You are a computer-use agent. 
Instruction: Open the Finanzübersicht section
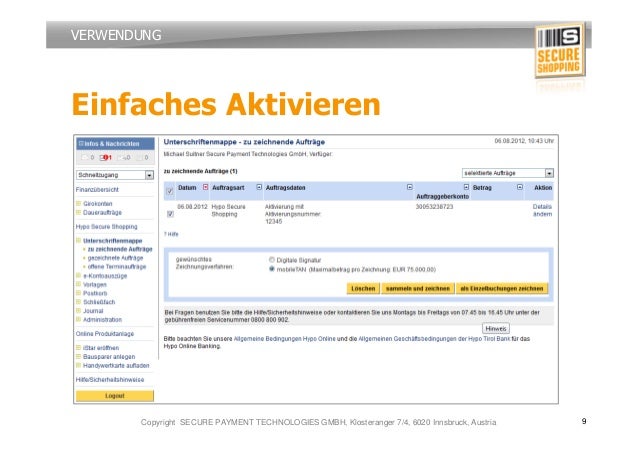click(97, 190)
